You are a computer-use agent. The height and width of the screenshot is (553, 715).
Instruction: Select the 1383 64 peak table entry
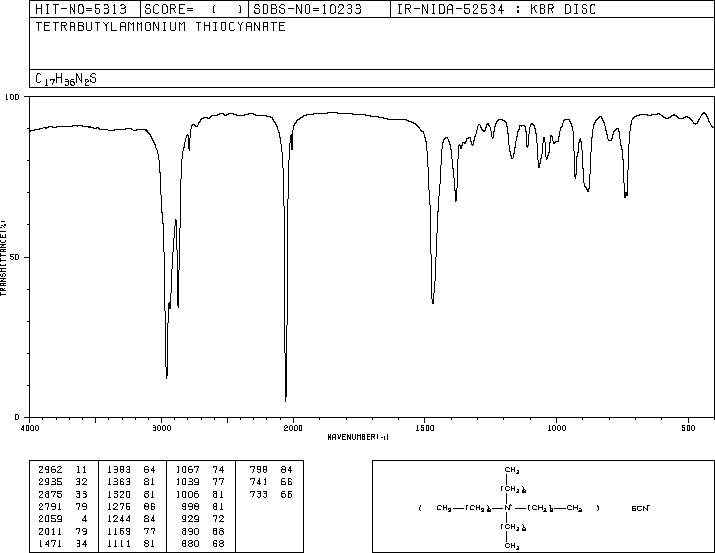tap(131, 470)
